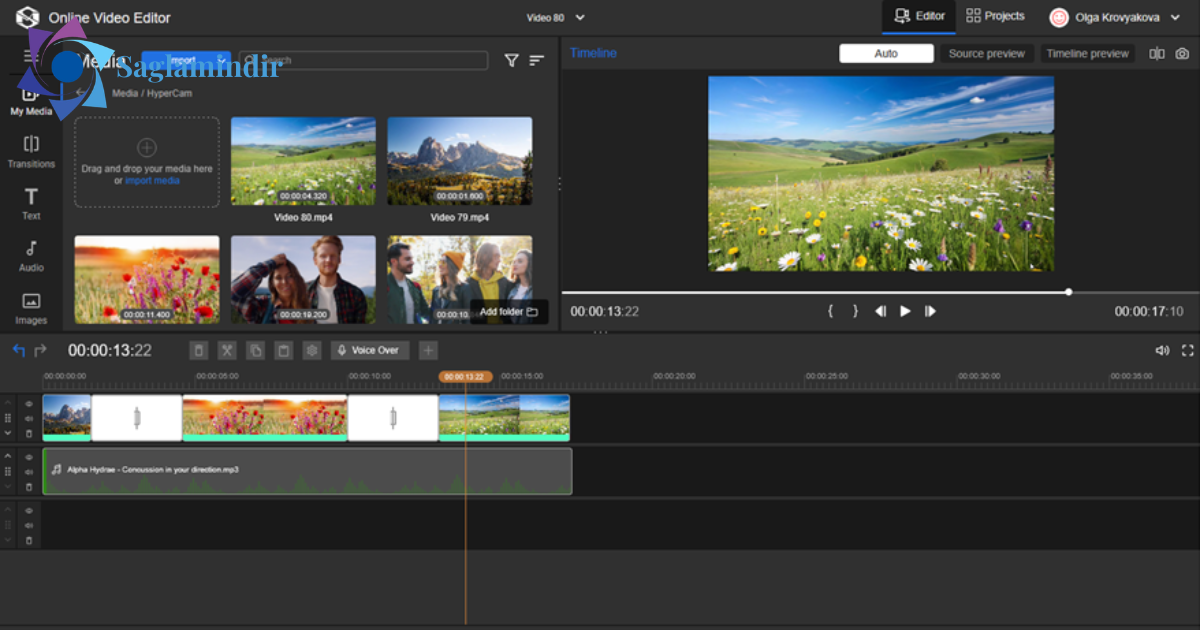
Task: Hide the Alpha Hydrae audio track
Action: 29,457
